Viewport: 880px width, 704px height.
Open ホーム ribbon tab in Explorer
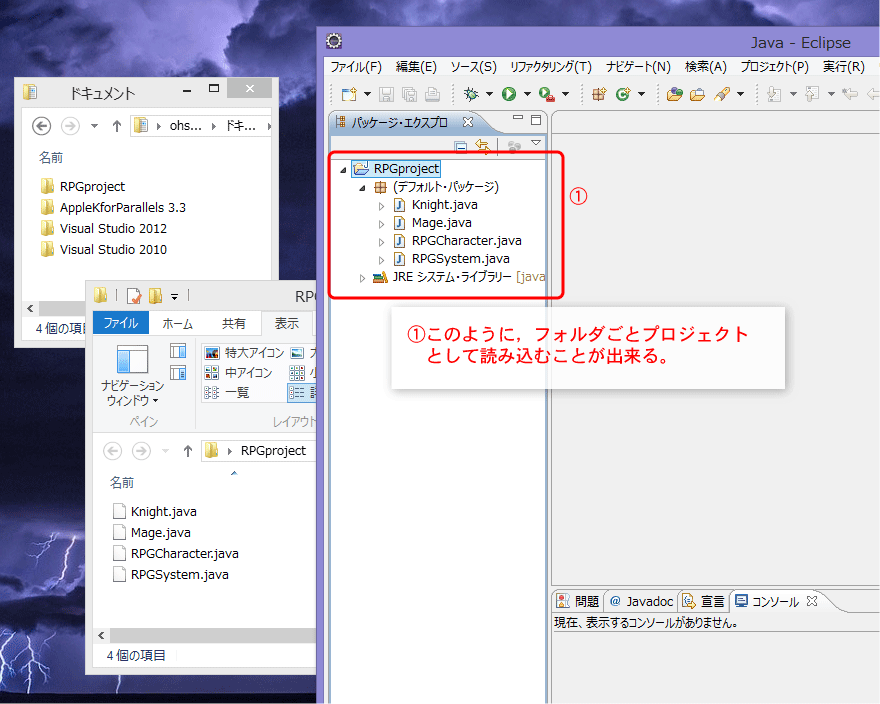pos(177,323)
